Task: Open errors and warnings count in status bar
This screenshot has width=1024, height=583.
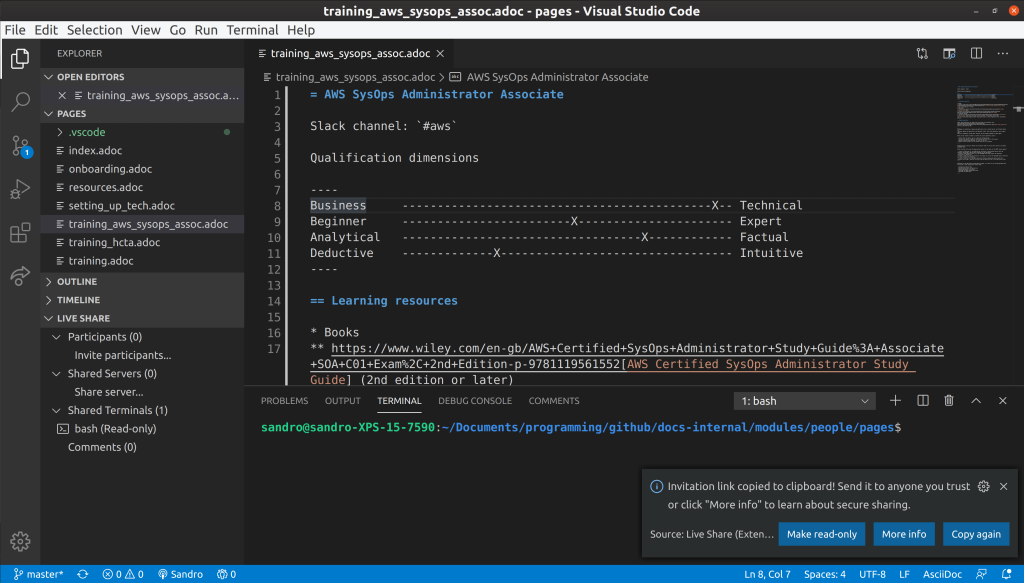Action: (123, 575)
